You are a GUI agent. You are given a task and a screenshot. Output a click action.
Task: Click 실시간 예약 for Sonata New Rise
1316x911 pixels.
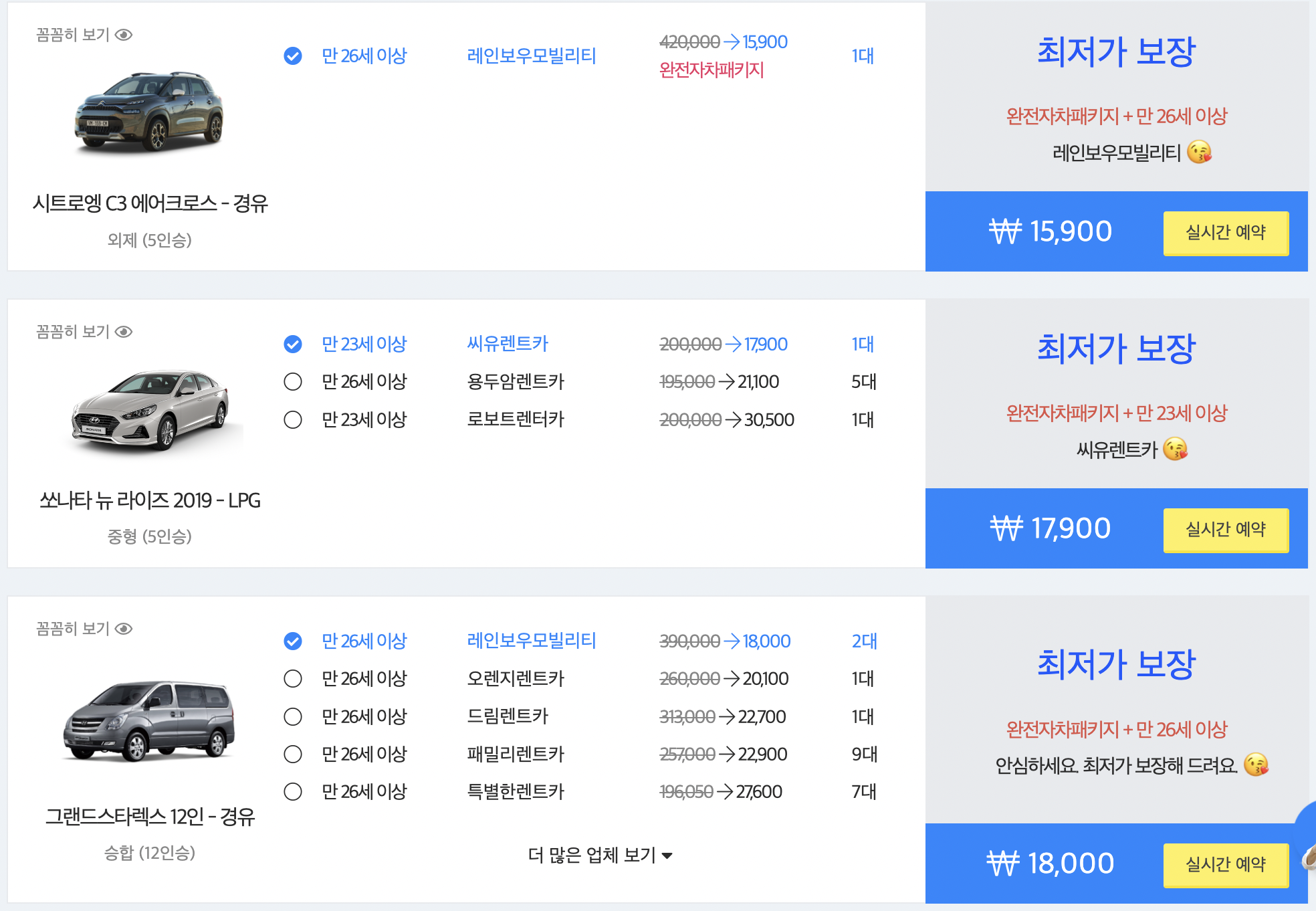point(1226,530)
